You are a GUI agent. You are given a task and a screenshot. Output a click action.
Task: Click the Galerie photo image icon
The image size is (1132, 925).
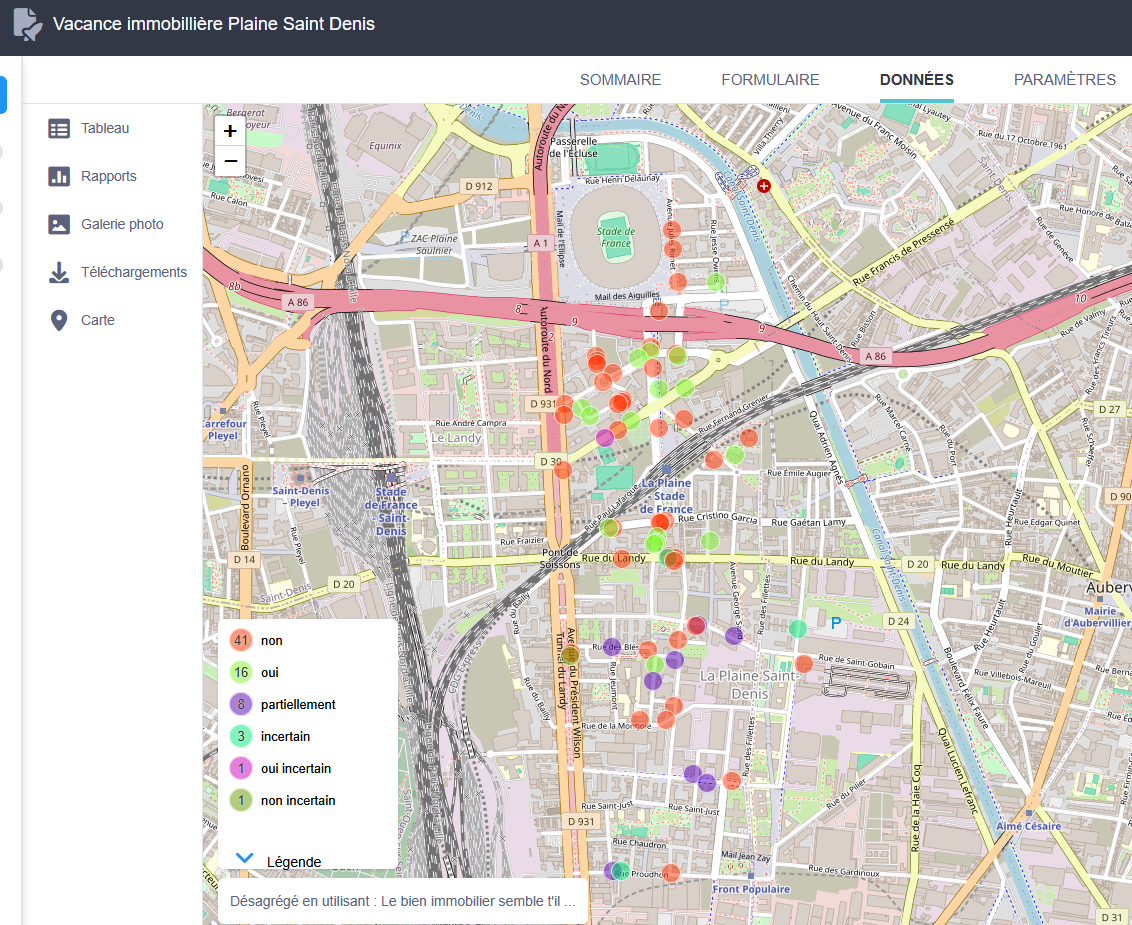59,224
